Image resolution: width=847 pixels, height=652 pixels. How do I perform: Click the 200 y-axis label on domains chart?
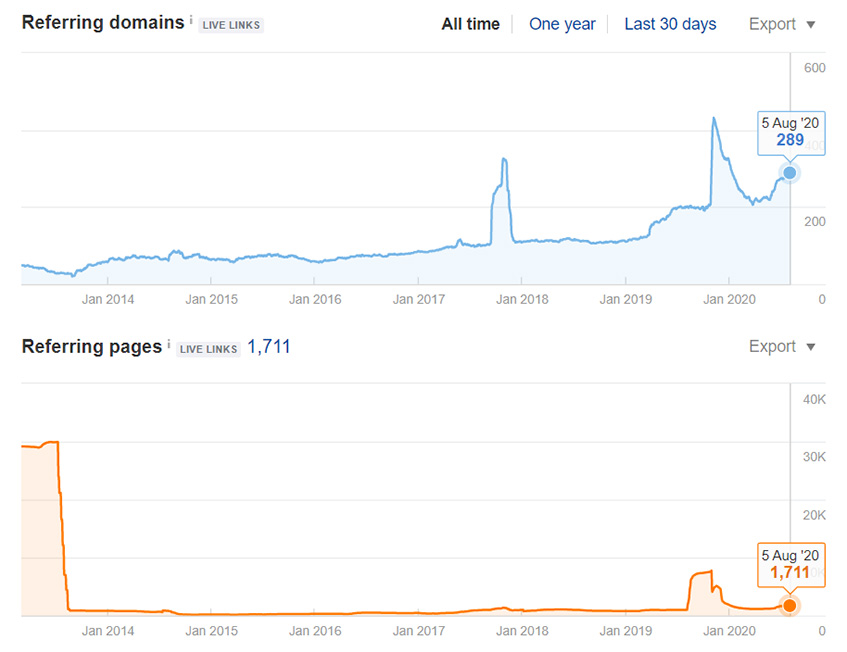tap(815, 221)
